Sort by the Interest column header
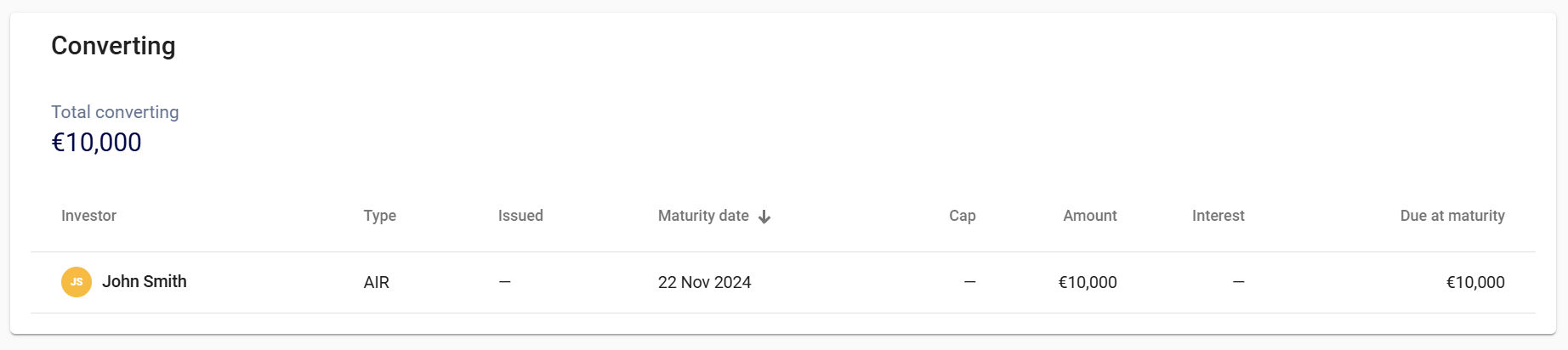 (x=1218, y=216)
